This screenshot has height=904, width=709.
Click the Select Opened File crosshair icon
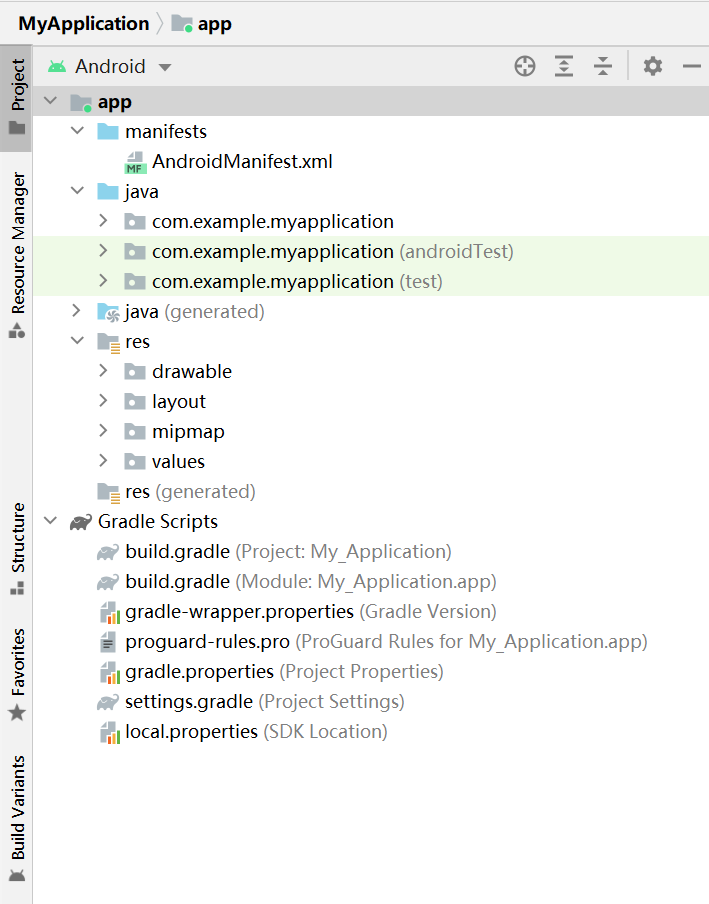point(525,66)
